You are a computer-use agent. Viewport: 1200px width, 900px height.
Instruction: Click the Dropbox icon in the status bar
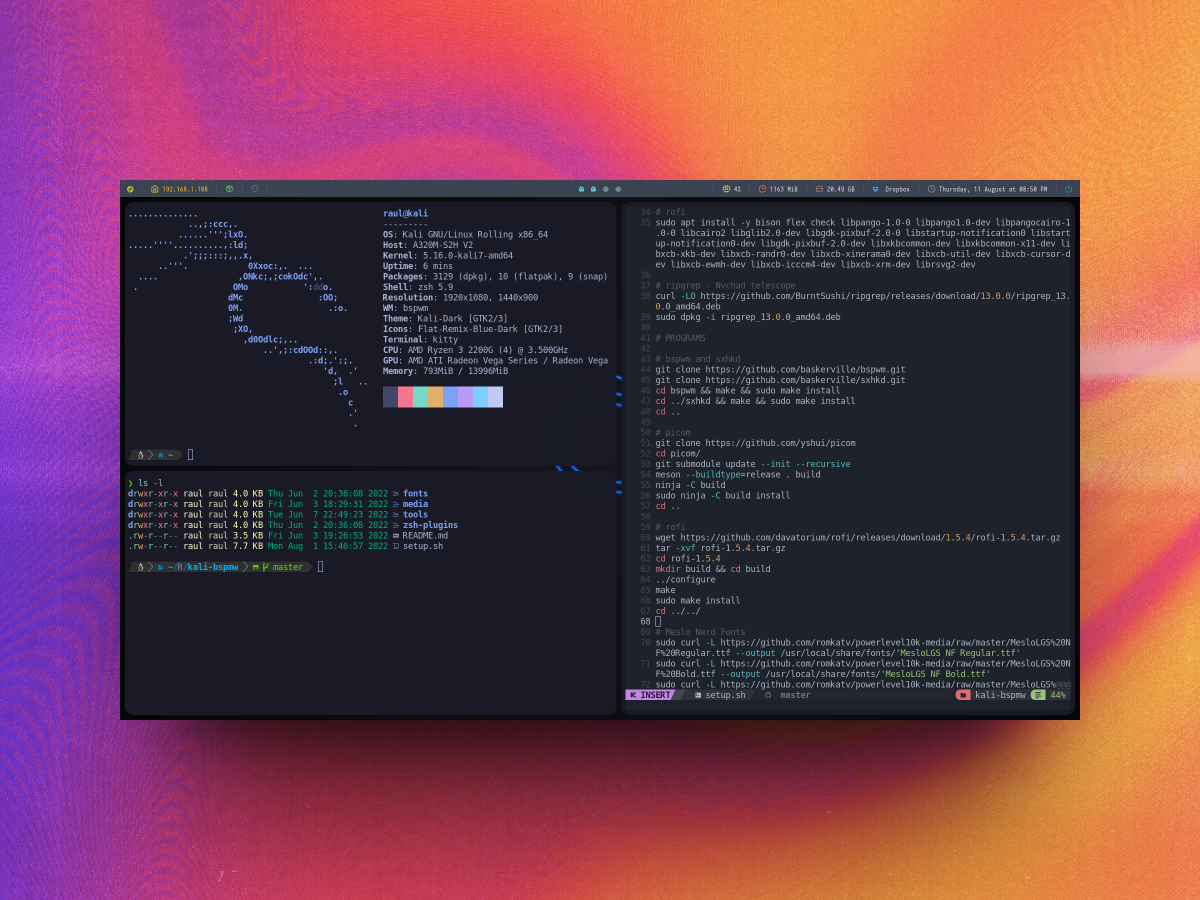pyautogui.click(x=875, y=189)
